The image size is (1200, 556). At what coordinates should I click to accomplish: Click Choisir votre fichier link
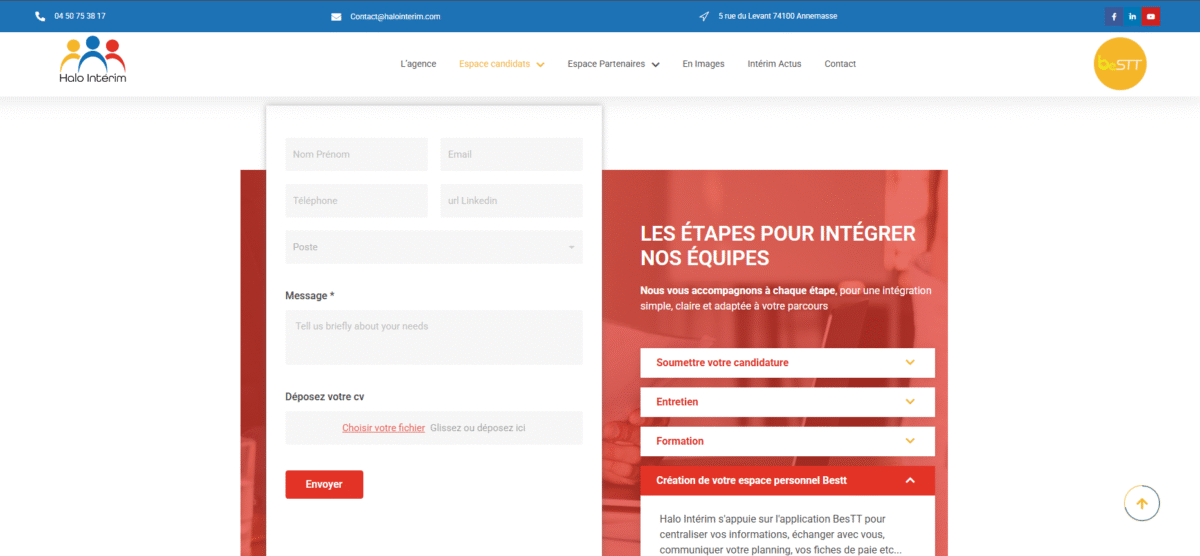(383, 428)
